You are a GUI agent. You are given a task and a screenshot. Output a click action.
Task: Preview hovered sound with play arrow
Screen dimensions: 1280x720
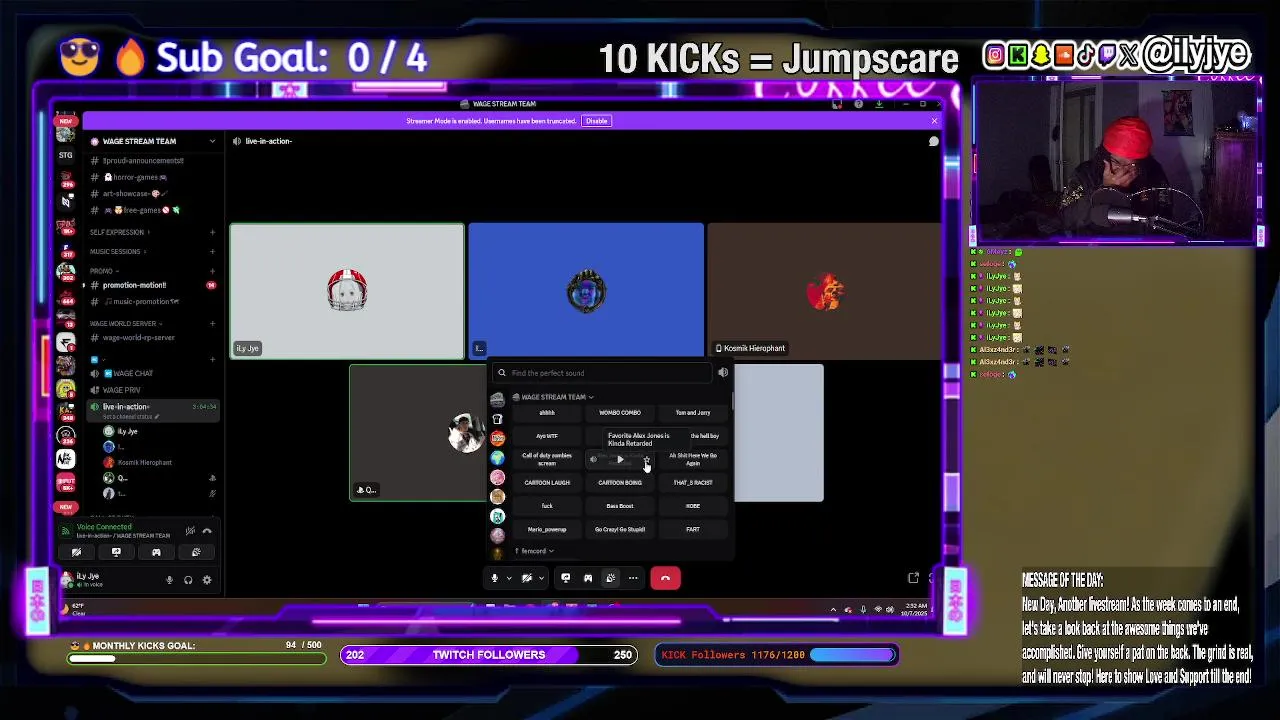tap(620, 460)
